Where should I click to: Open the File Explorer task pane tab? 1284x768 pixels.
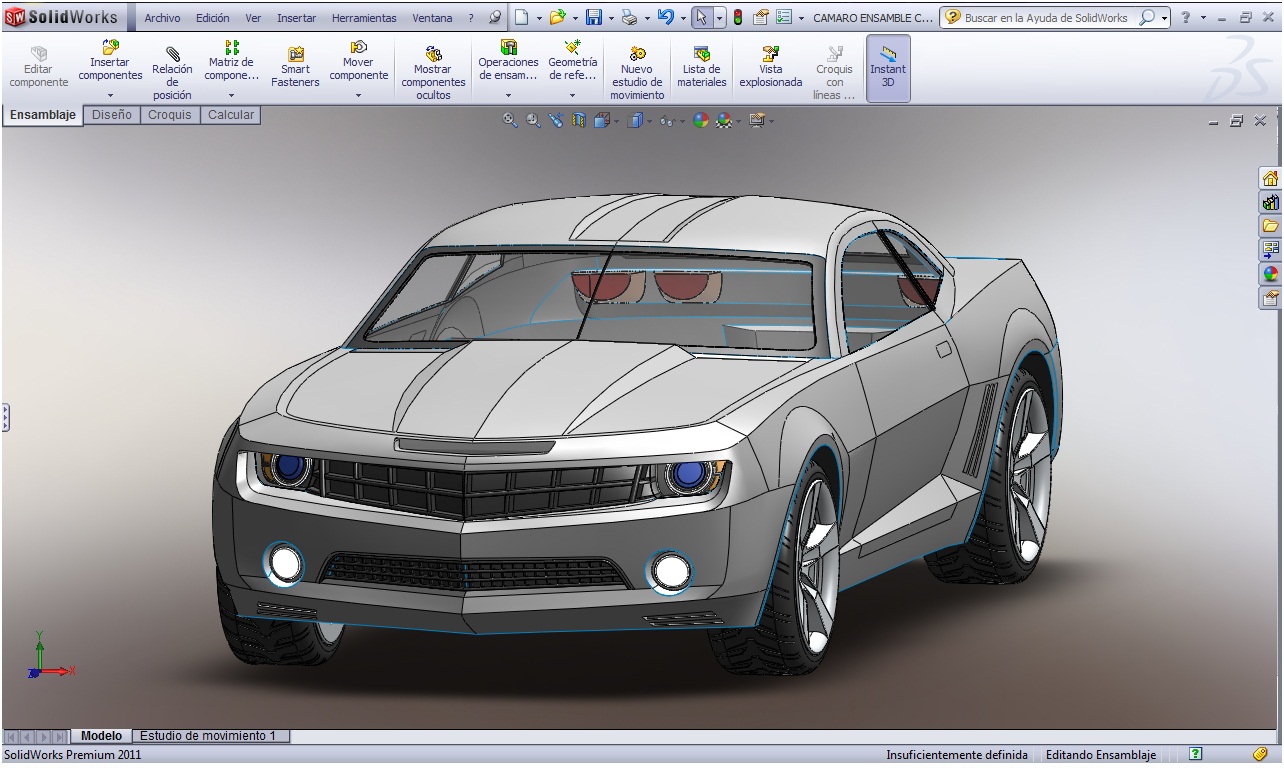pyautogui.click(x=1270, y=226)
